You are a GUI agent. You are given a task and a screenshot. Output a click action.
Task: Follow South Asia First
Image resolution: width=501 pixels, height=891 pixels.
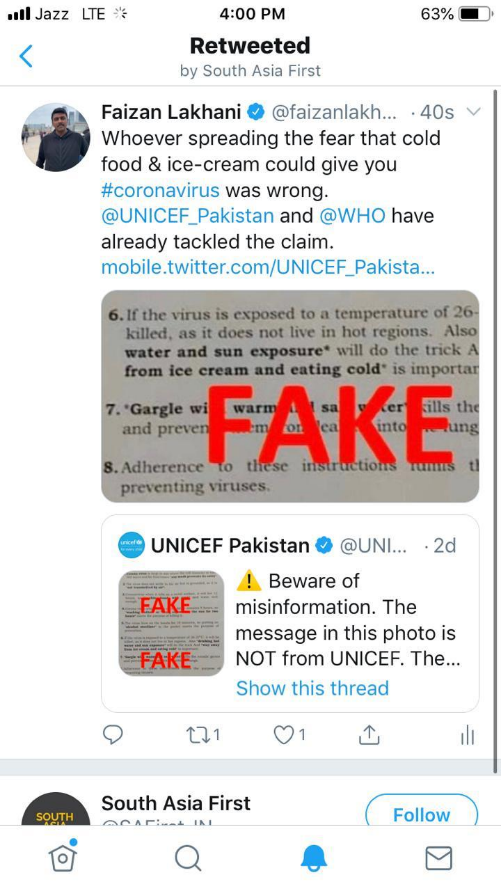coord(421,811)
